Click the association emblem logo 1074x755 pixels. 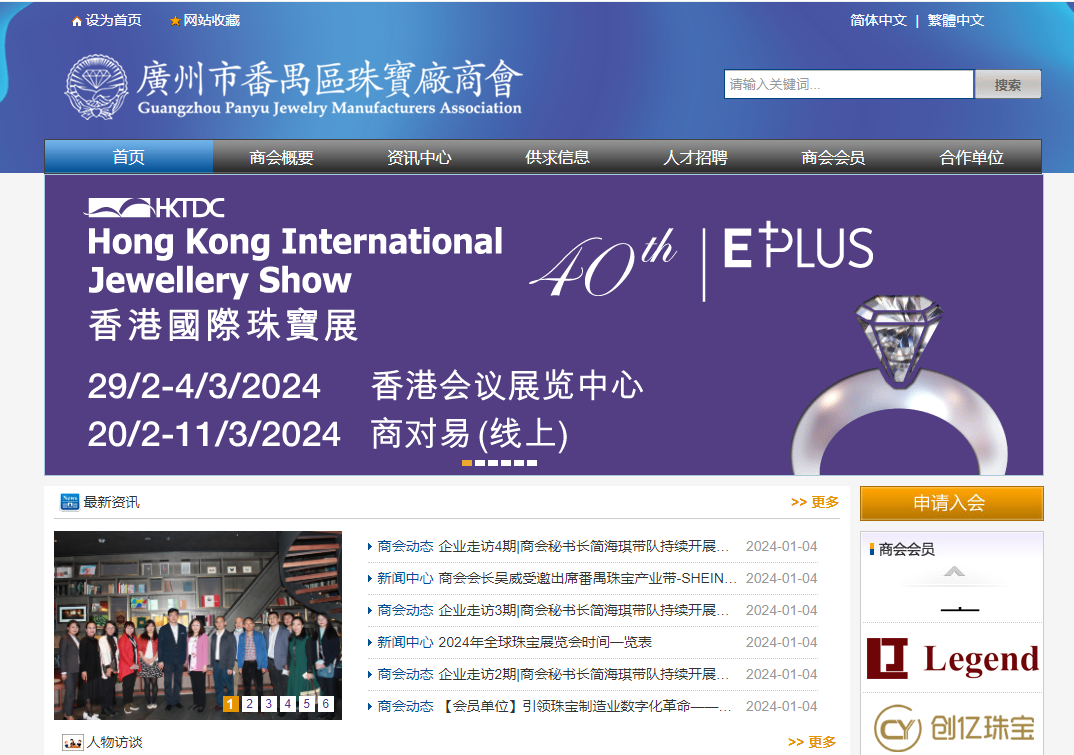click(x=97, y=87)
